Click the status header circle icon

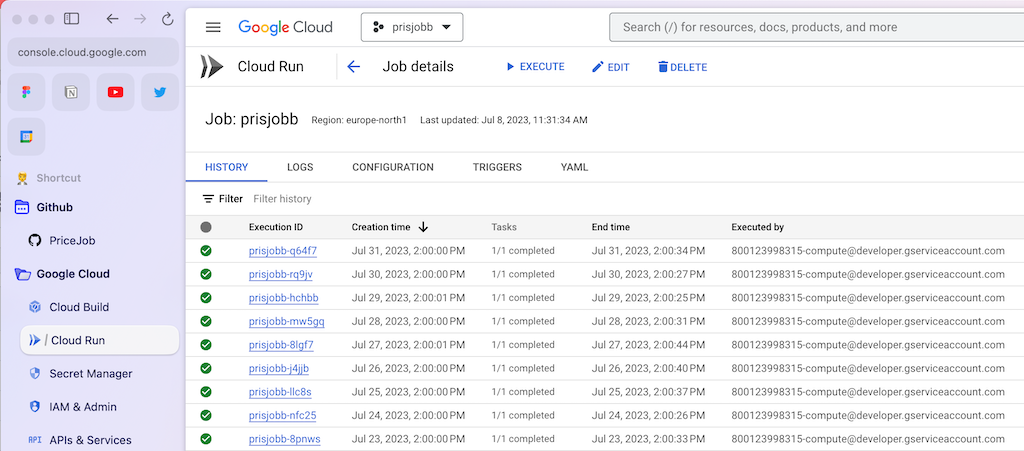(206, 227)
